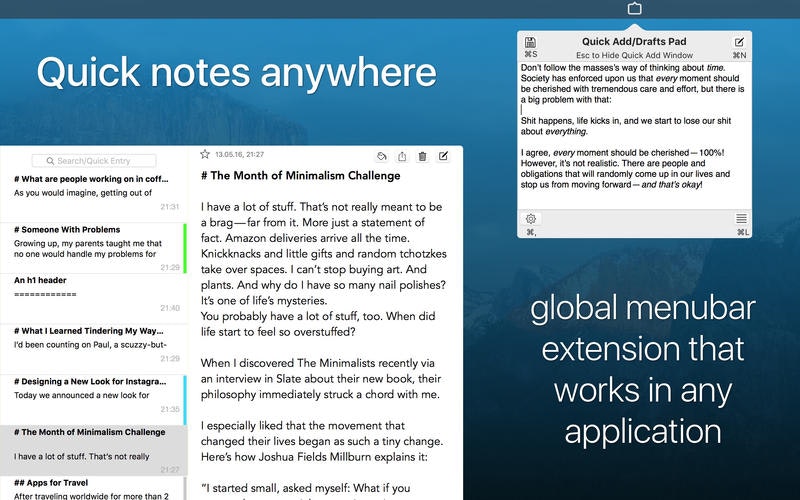Click the note date "13.05.16, 21:27"

tap(239, 154)
